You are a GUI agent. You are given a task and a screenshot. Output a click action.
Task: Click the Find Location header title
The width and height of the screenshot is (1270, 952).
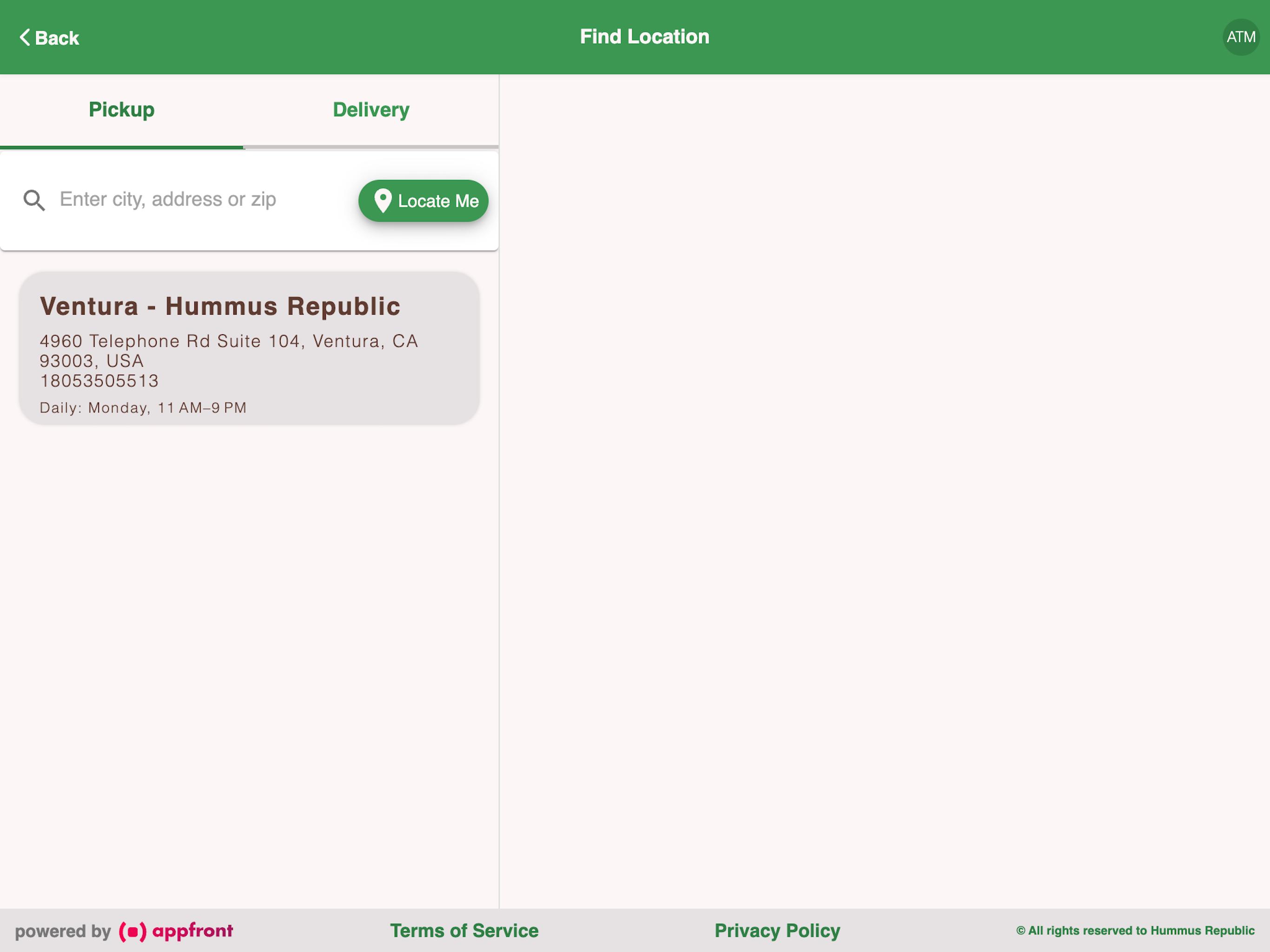click(x=644, y=37)
